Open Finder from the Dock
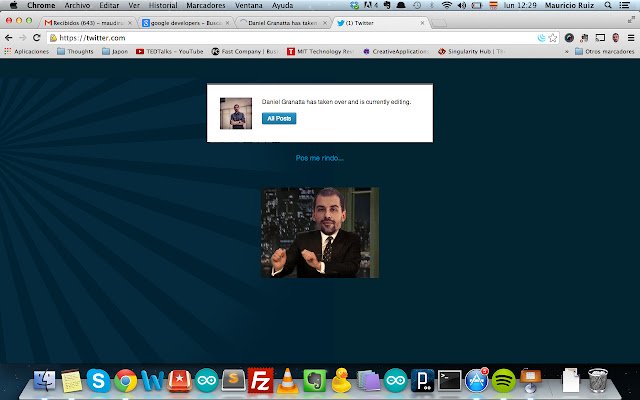640x400 pixels. [x=44, y=380]
